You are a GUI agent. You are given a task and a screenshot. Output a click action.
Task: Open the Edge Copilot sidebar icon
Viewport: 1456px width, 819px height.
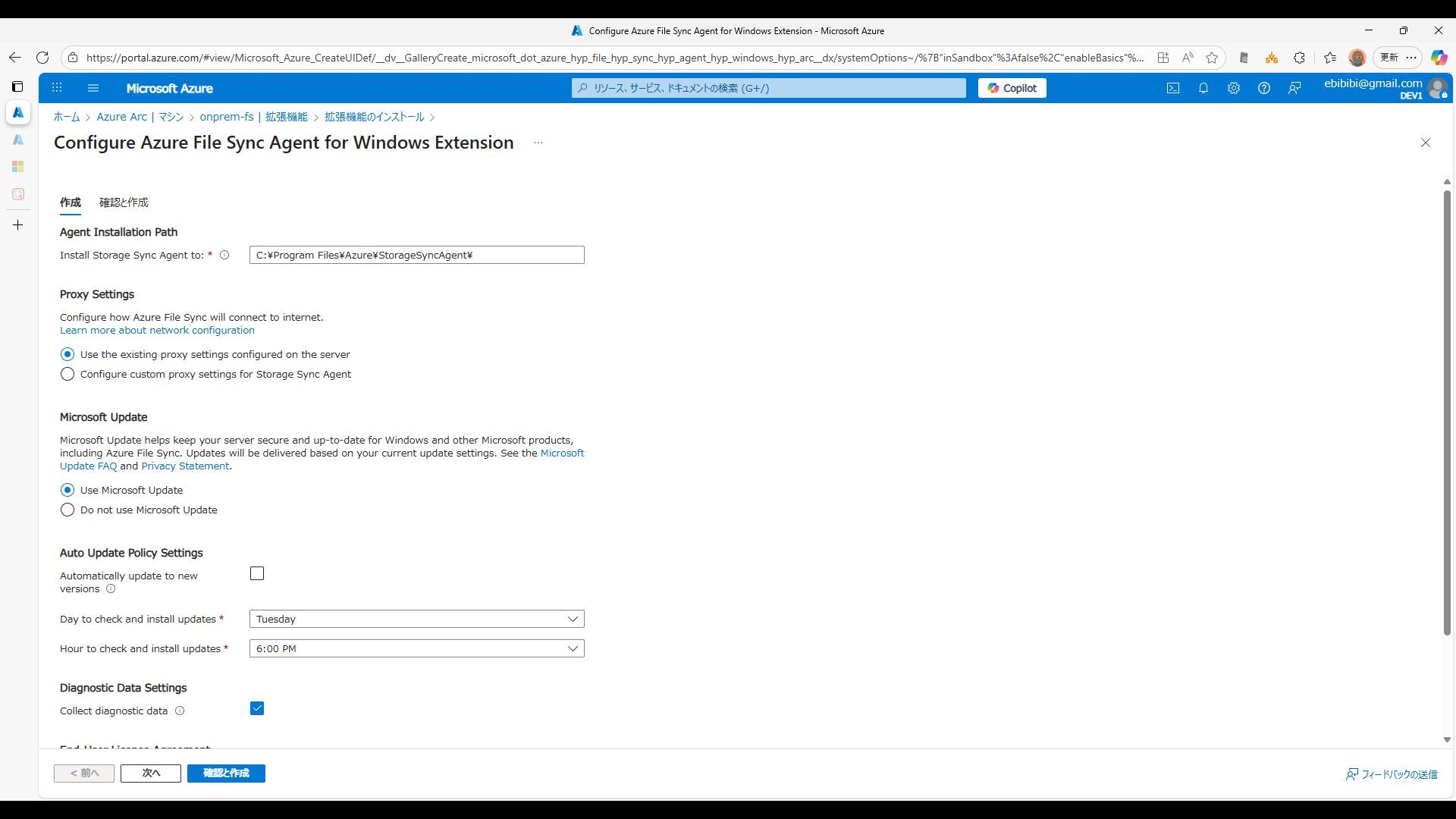pos(1439,58)
